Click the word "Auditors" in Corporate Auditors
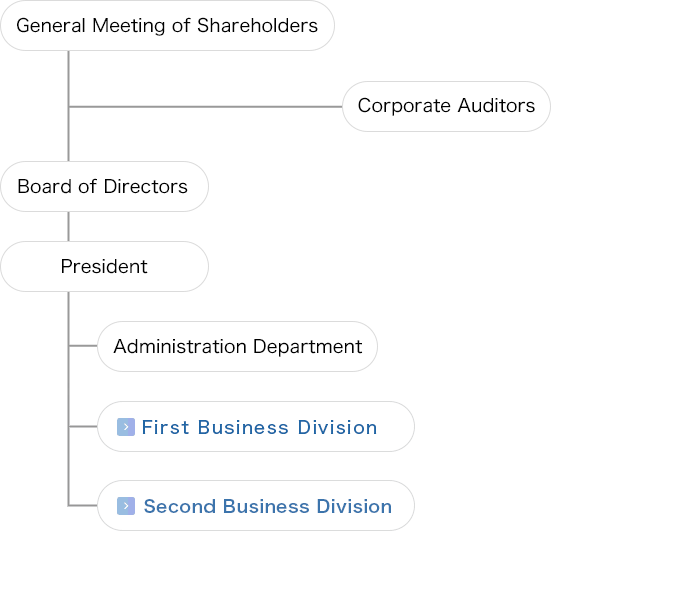The image size is (696, 590). coord(496,106)
